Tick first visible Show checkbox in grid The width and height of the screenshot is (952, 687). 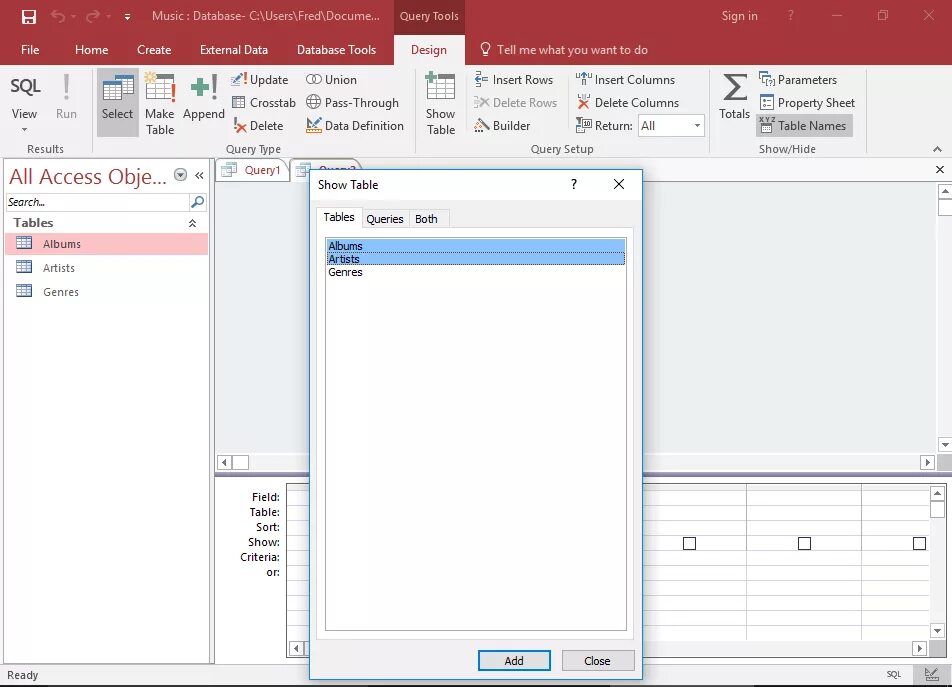click(x=689, y=543)
